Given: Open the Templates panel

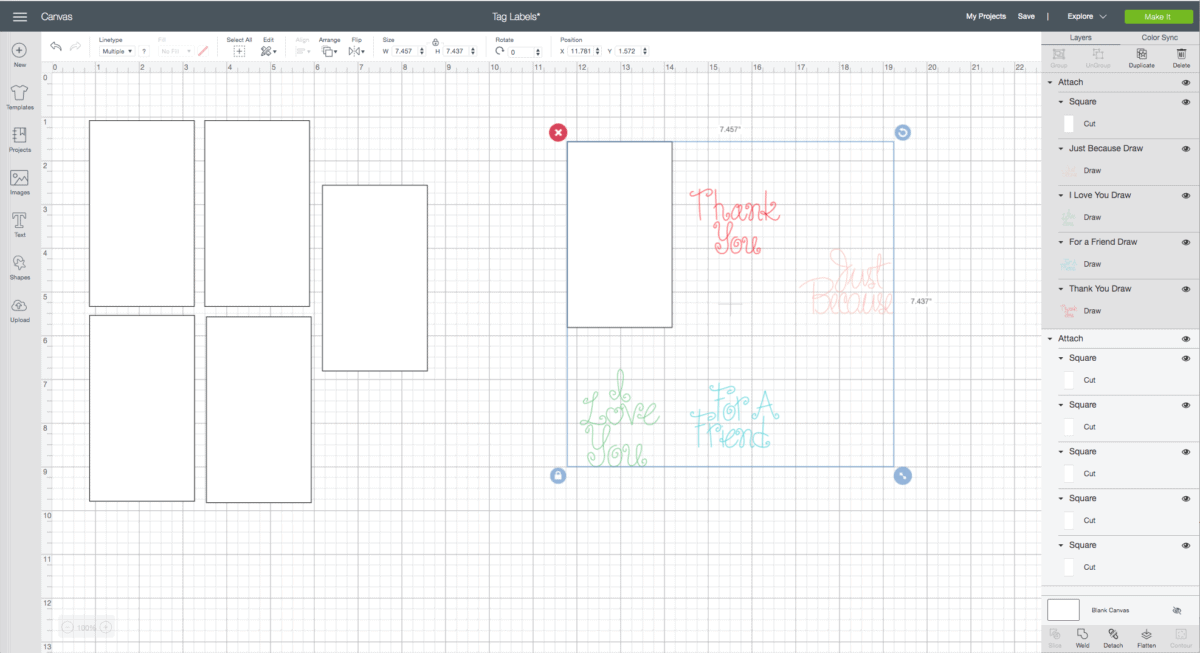Looking at the screenshot, I should pos(19,96).
